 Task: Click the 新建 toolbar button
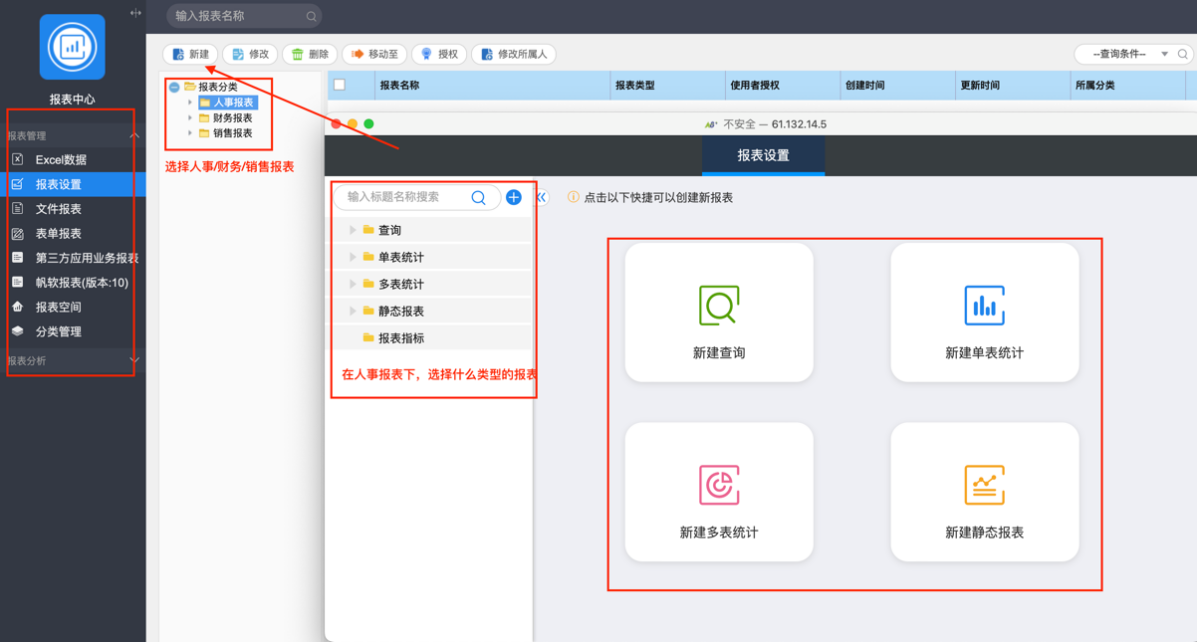tap(190, 54)
